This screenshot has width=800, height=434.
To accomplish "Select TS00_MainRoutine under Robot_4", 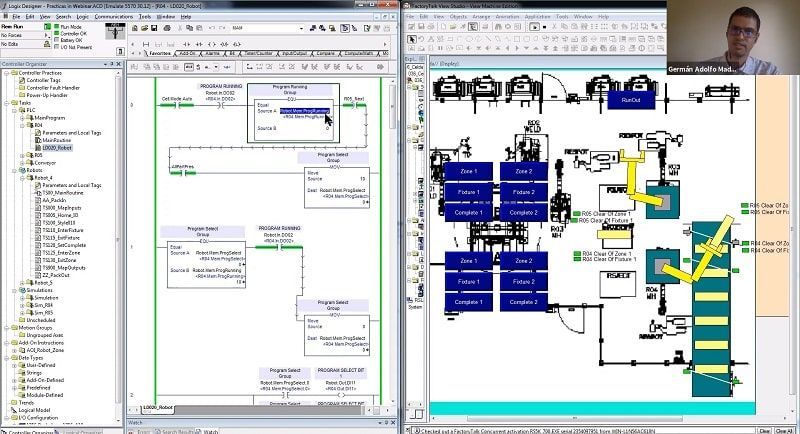I will click(62, 193).
